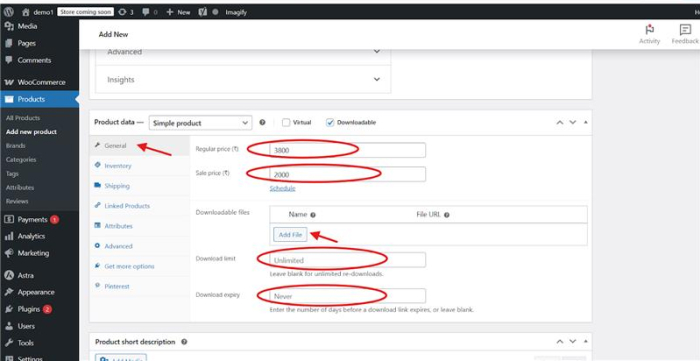Click the WordPress logo icon
700x361 pixels.
[x=9, y=12]
